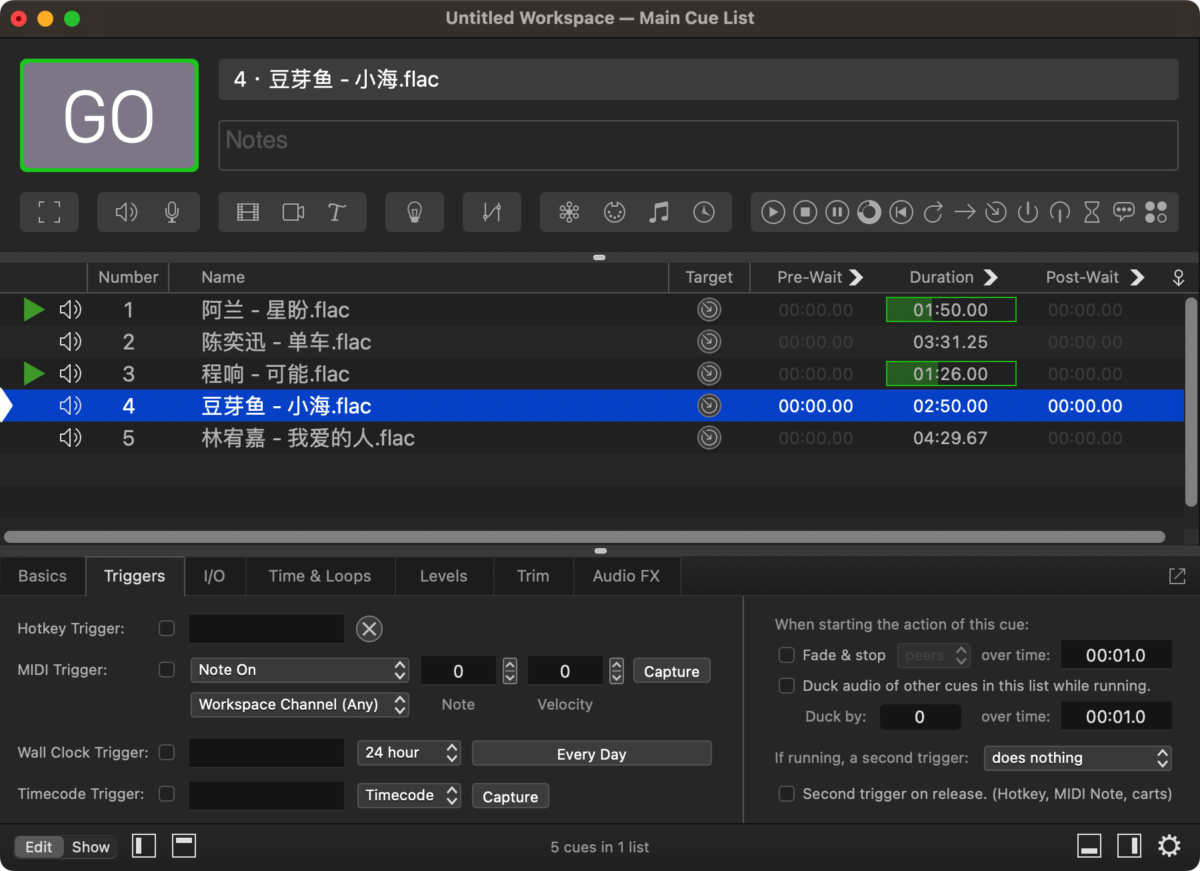Enable the Timecode Trigger checkbox
1200x871 pixels.
pos(167,794)
